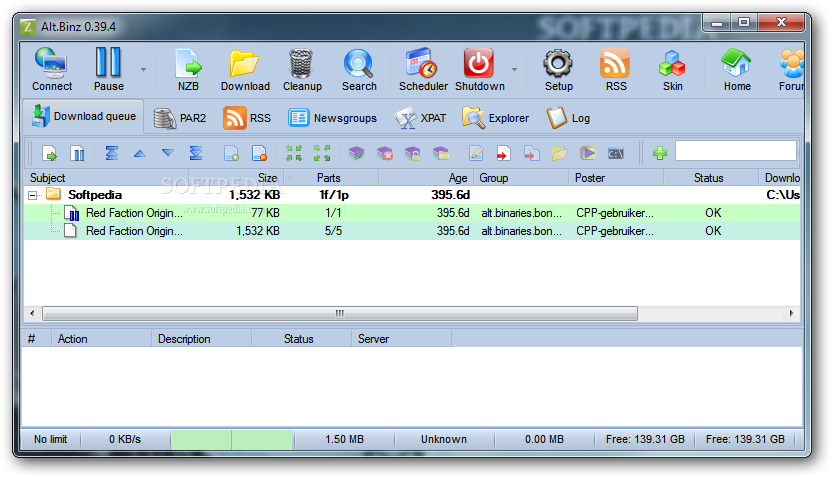Click the green plus add icon
832x478 pixels.
click(x=660, y=153)
